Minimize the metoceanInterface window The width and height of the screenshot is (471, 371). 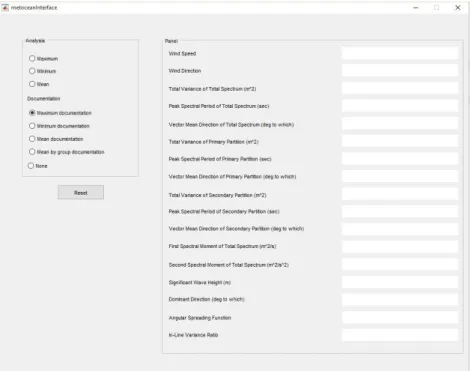coord(416,7)
